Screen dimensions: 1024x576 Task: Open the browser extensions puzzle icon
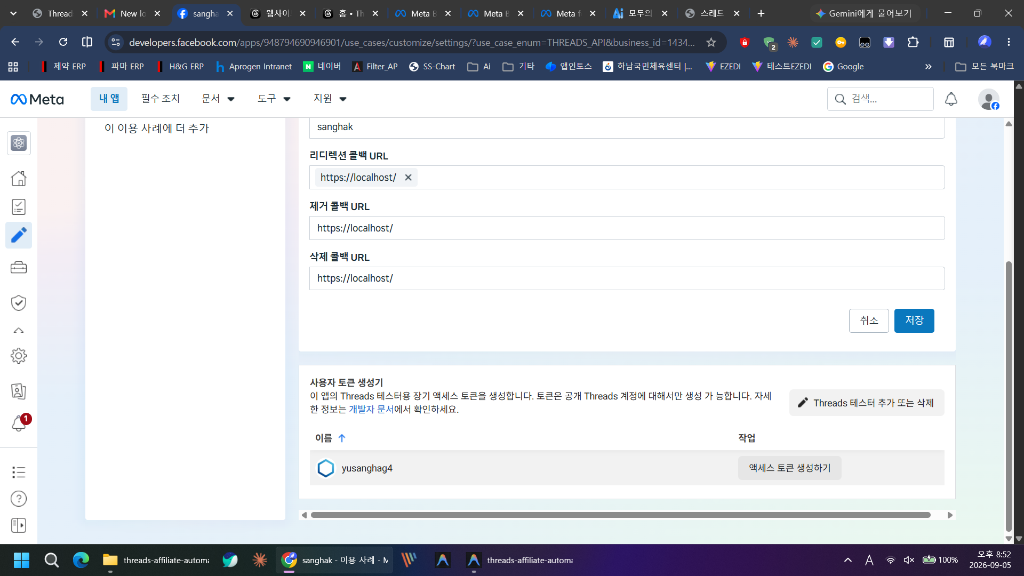pyautogui.click(x=913, y=42)
